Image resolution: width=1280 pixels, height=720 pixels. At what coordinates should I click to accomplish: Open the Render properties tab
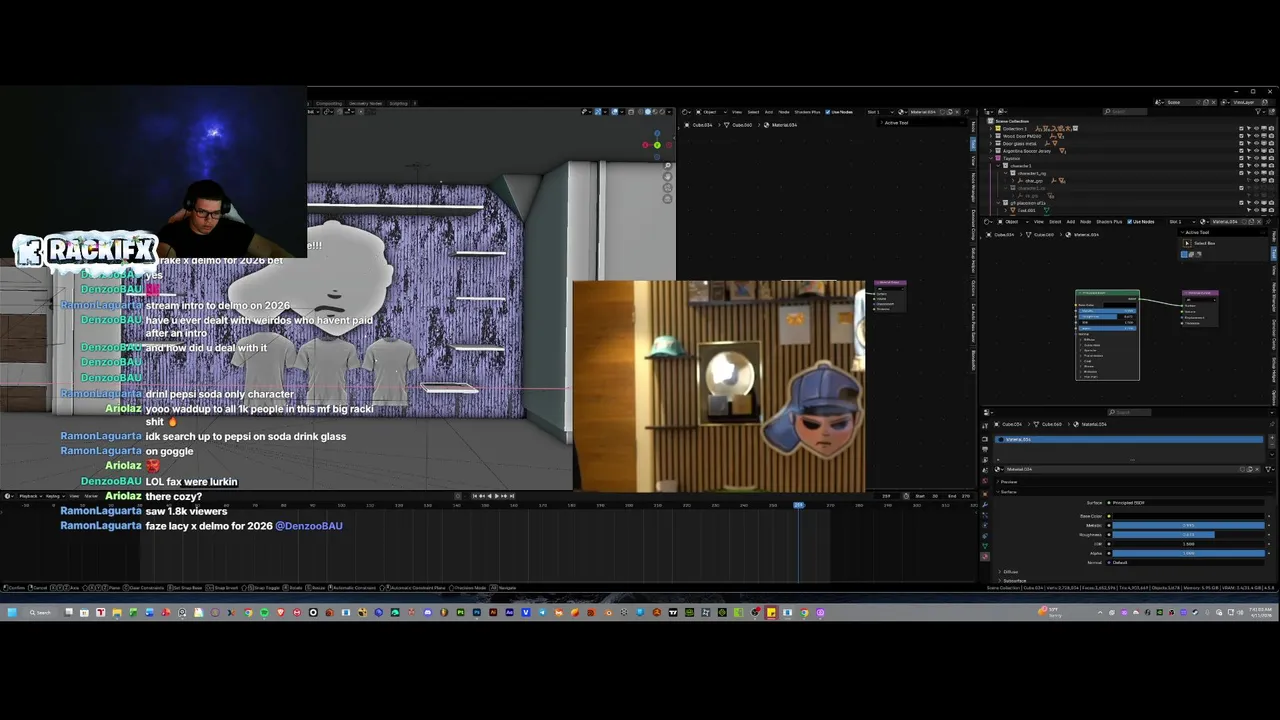click(985, 439)
